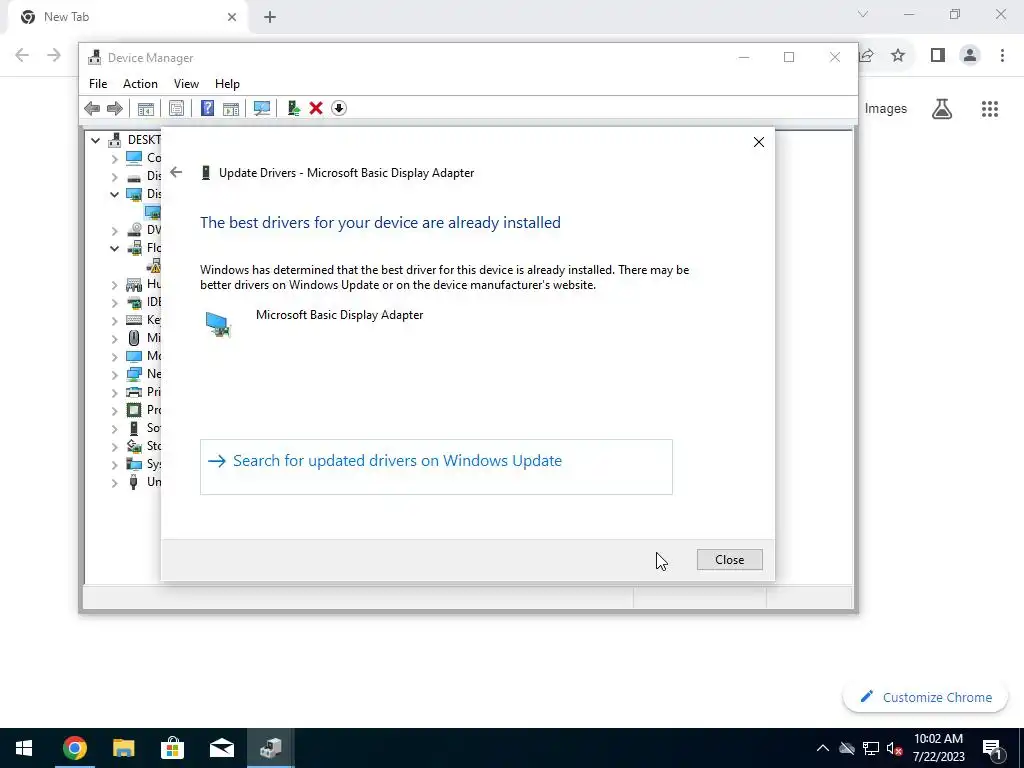This screenshot has width=1024, height=768.
Task: Close the New Tab tab in Chrome
Action: click(231, 17)
